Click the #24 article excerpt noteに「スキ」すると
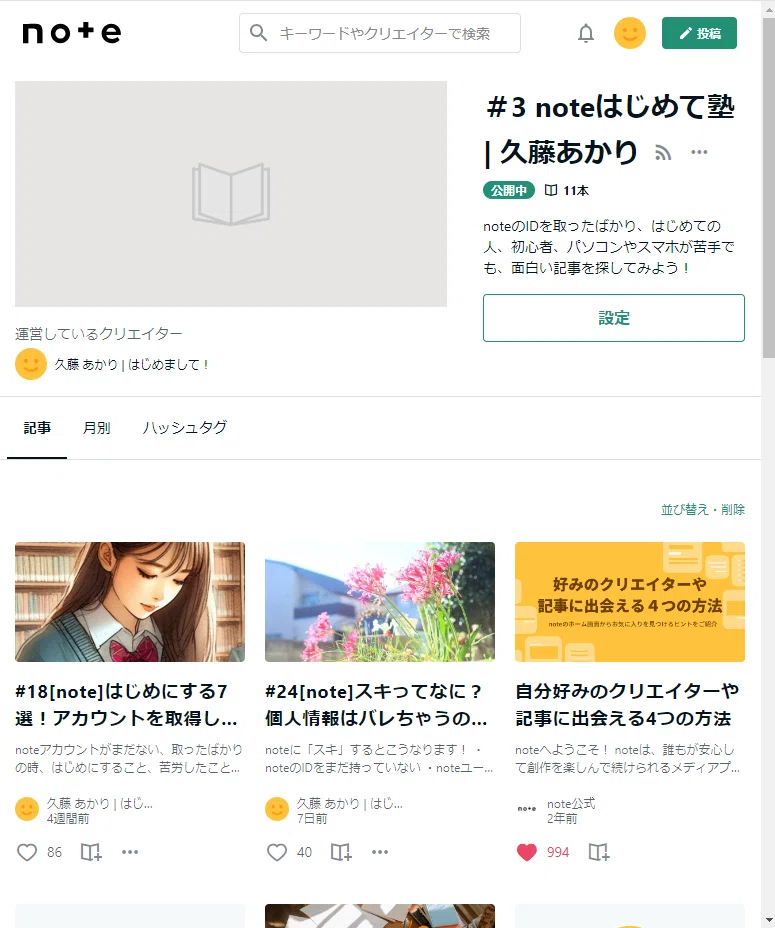This screenshot has height=928, width=775. (379, 759)
